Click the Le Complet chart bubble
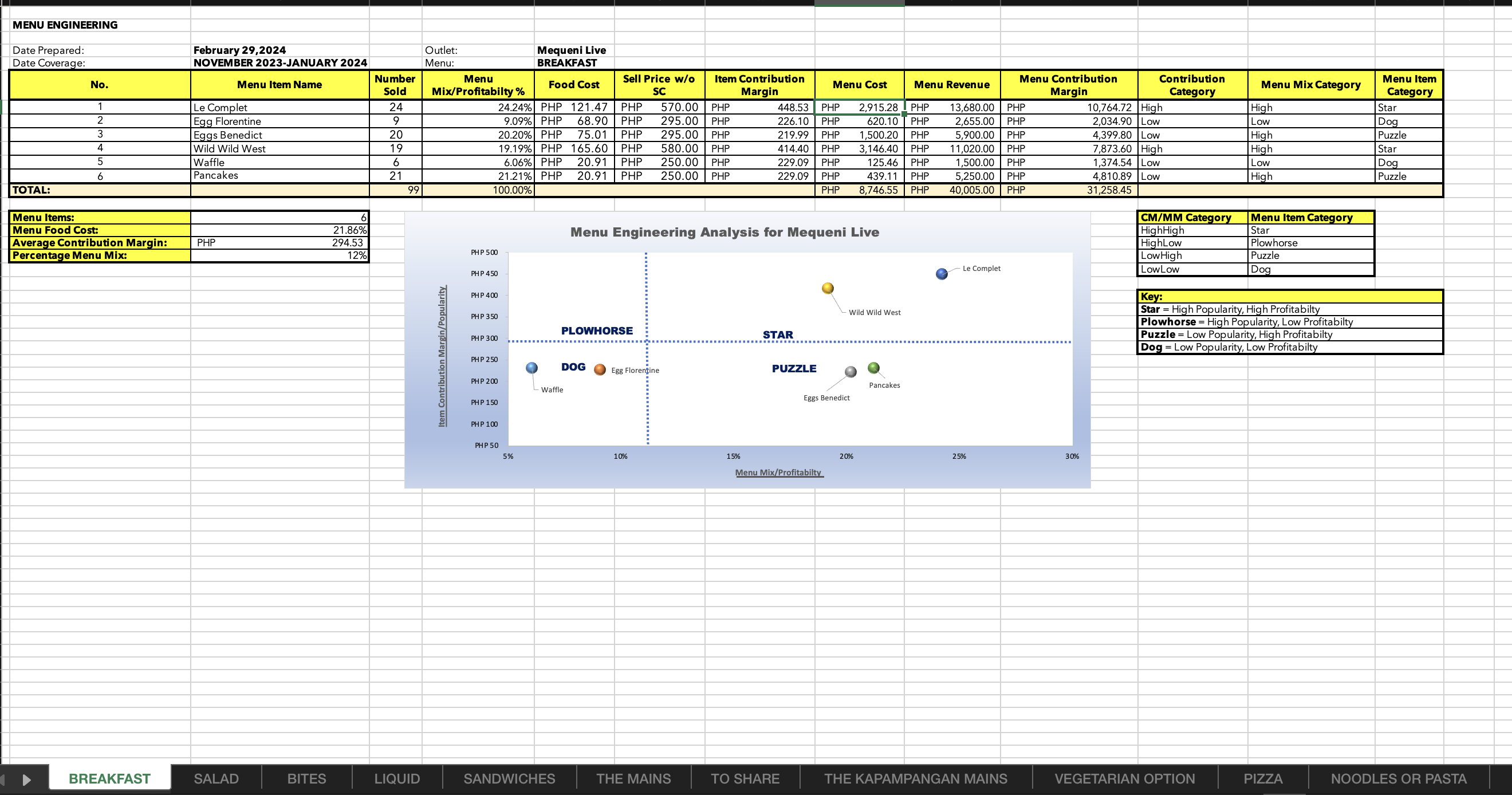1512x795 pixels. tap(942, 274)
